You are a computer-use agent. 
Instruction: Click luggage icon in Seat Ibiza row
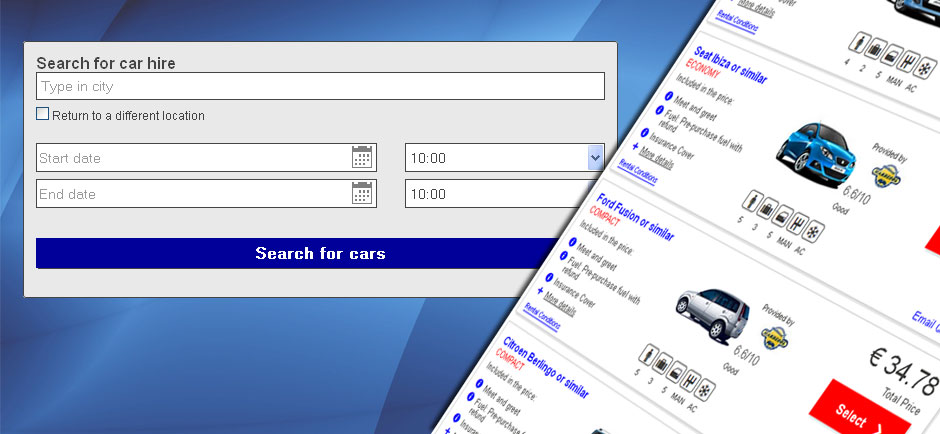tap(767, 209)
